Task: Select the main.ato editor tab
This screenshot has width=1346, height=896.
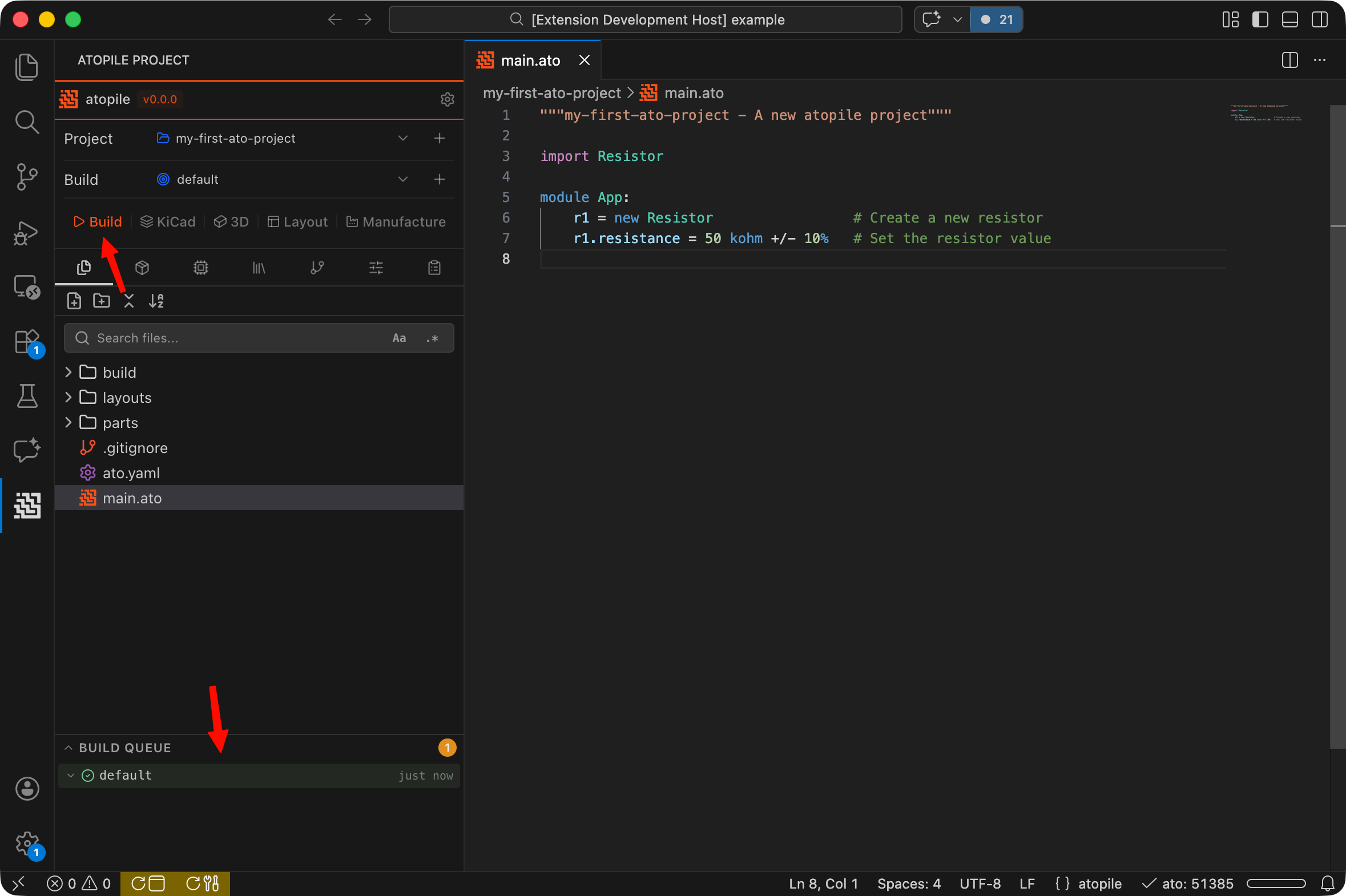Action: tap(530, 60)
